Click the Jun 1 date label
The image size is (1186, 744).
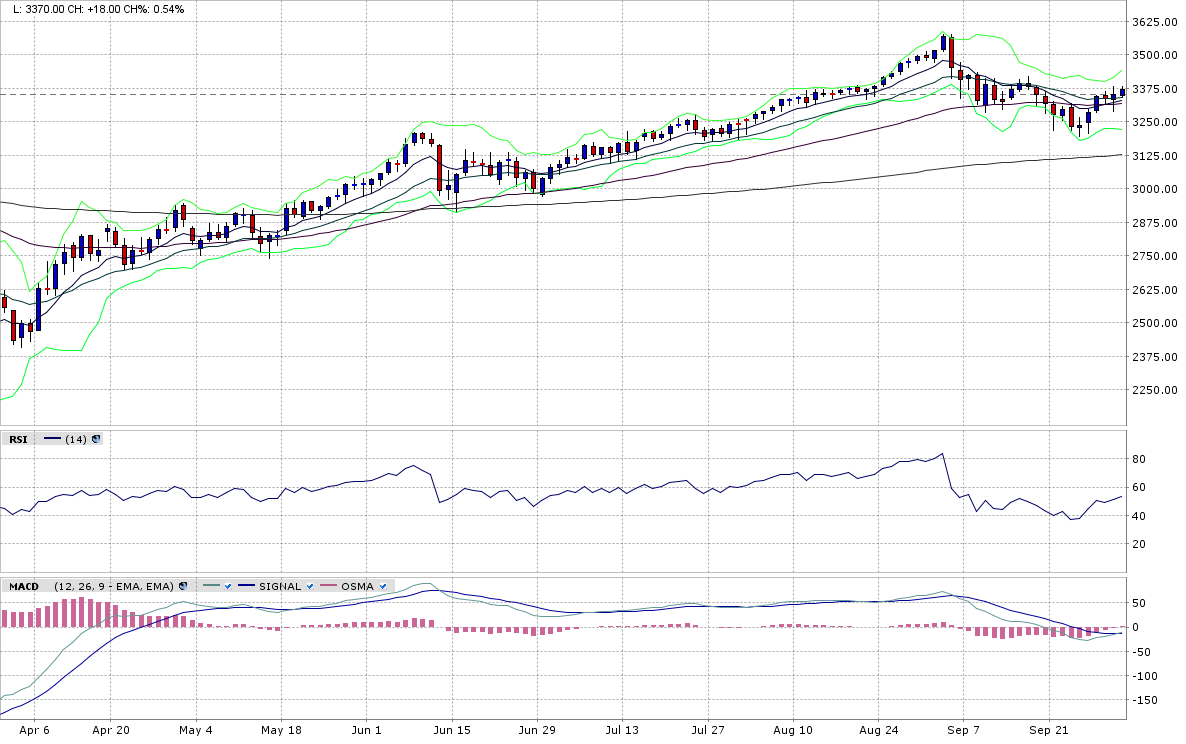coord(367,730)
